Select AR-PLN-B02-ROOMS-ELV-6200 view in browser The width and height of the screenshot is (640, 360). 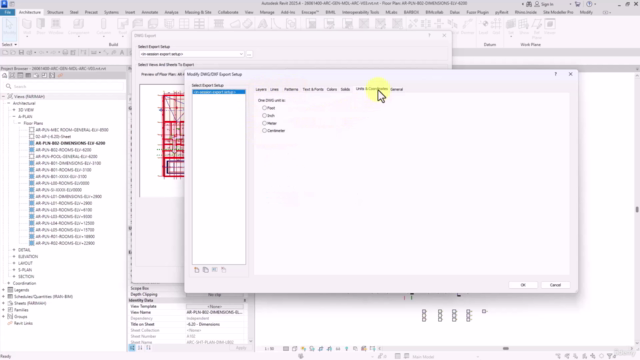(x=63, y=150)
